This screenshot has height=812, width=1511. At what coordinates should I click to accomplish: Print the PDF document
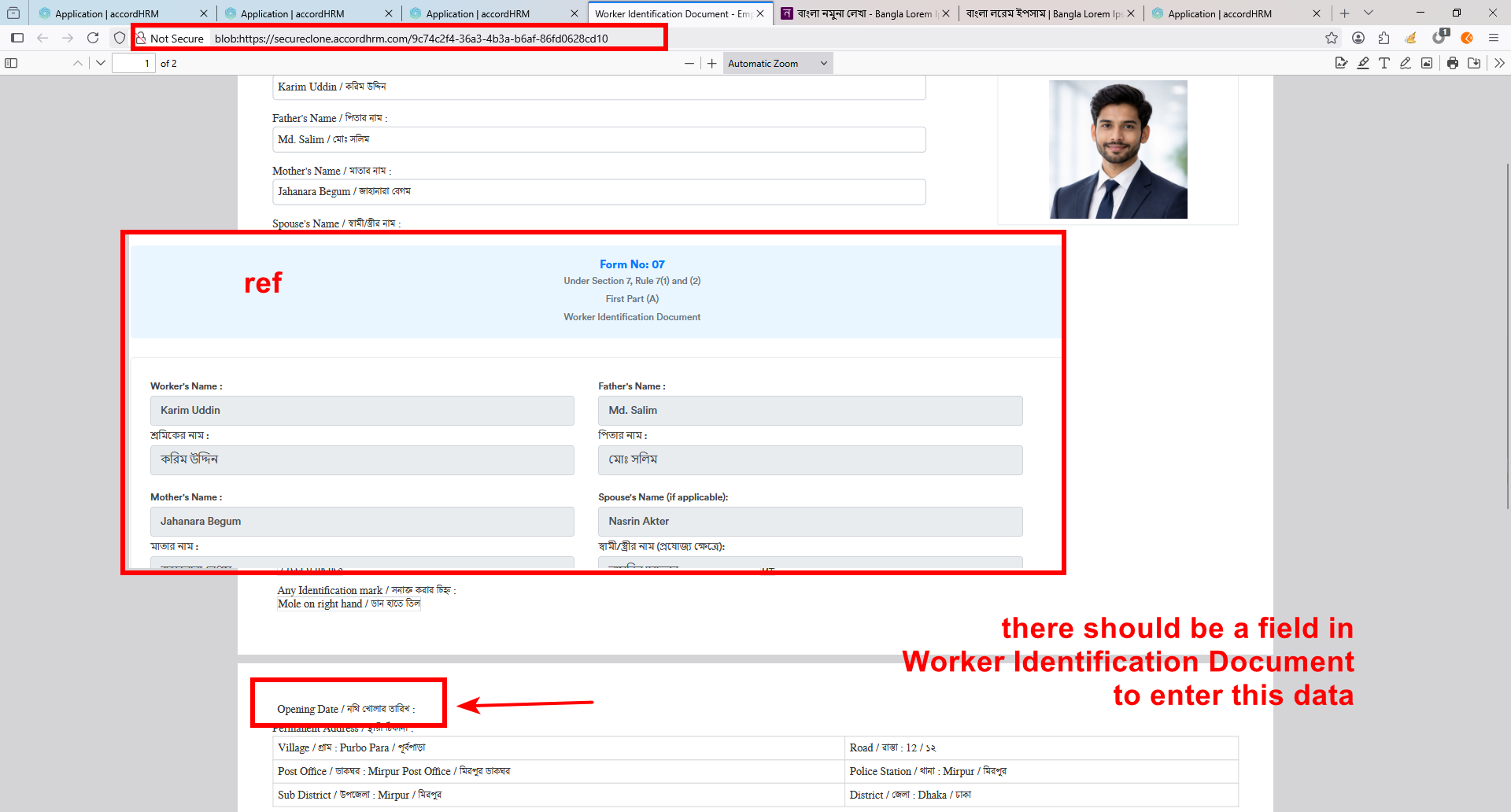[1453, 63]
